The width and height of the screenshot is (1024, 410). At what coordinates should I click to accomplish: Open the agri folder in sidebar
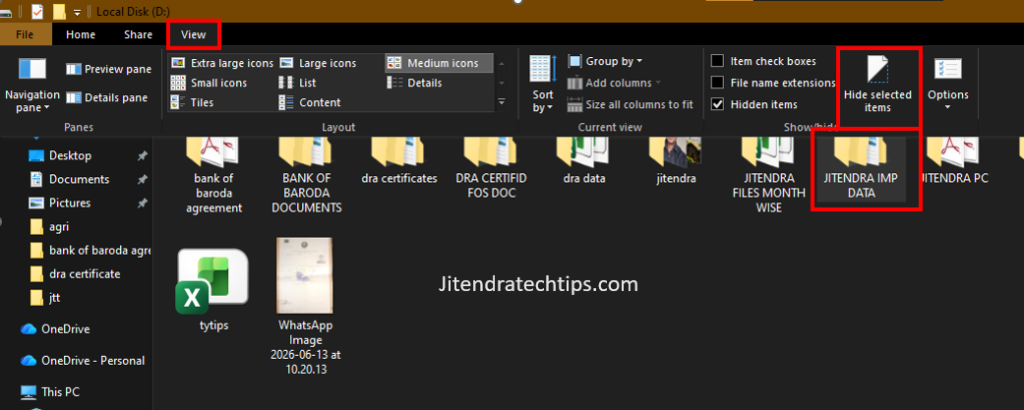point(50,227)
